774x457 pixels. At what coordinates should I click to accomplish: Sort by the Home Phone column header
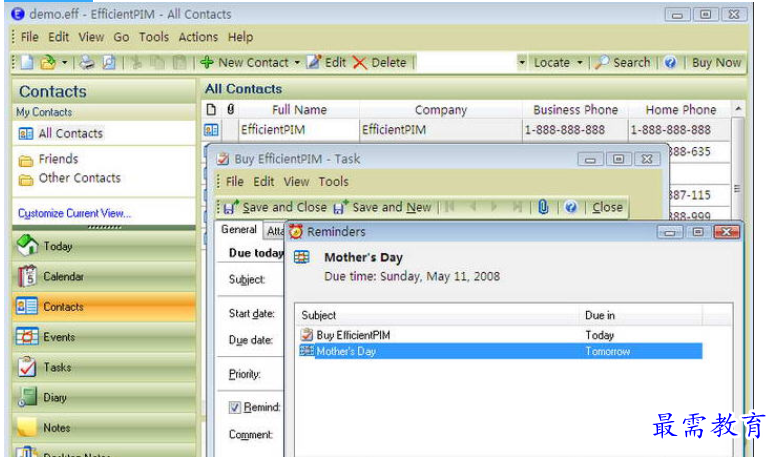[x=681, y=110]
